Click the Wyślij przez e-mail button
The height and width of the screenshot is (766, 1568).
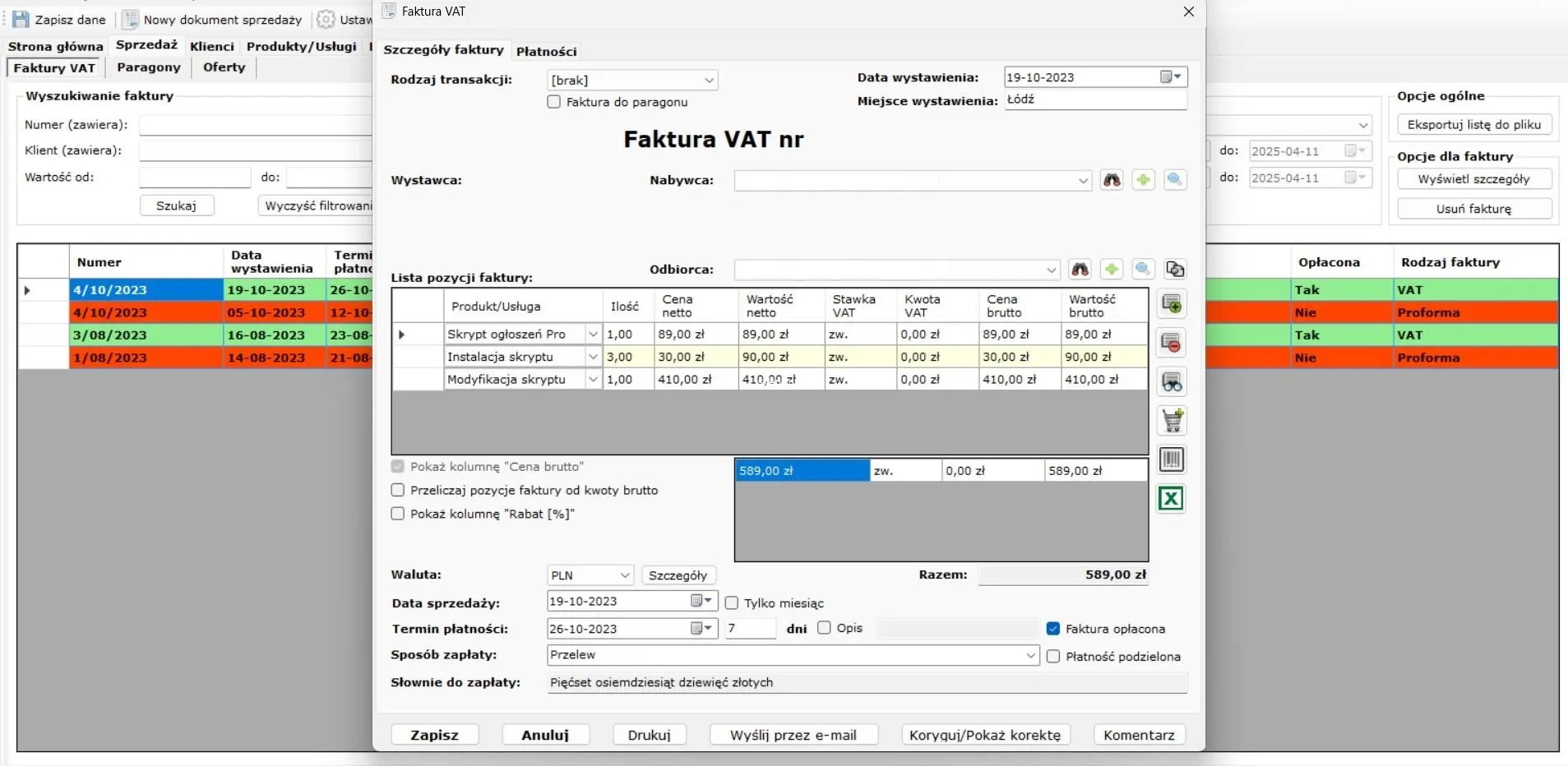point(793,735)
